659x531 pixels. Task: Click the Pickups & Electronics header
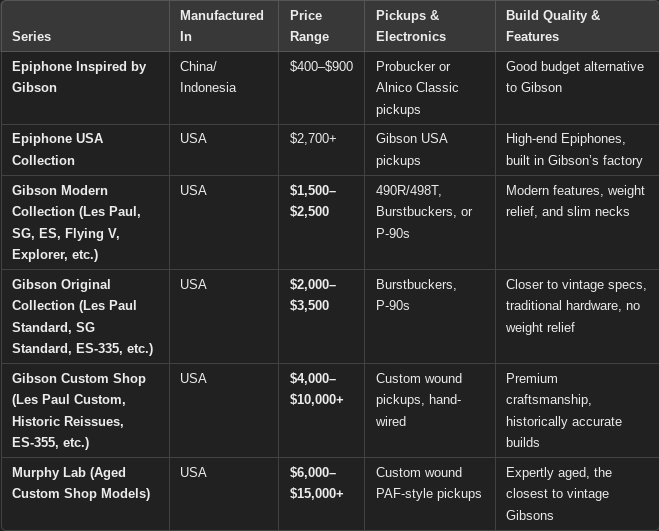[411, 26]
